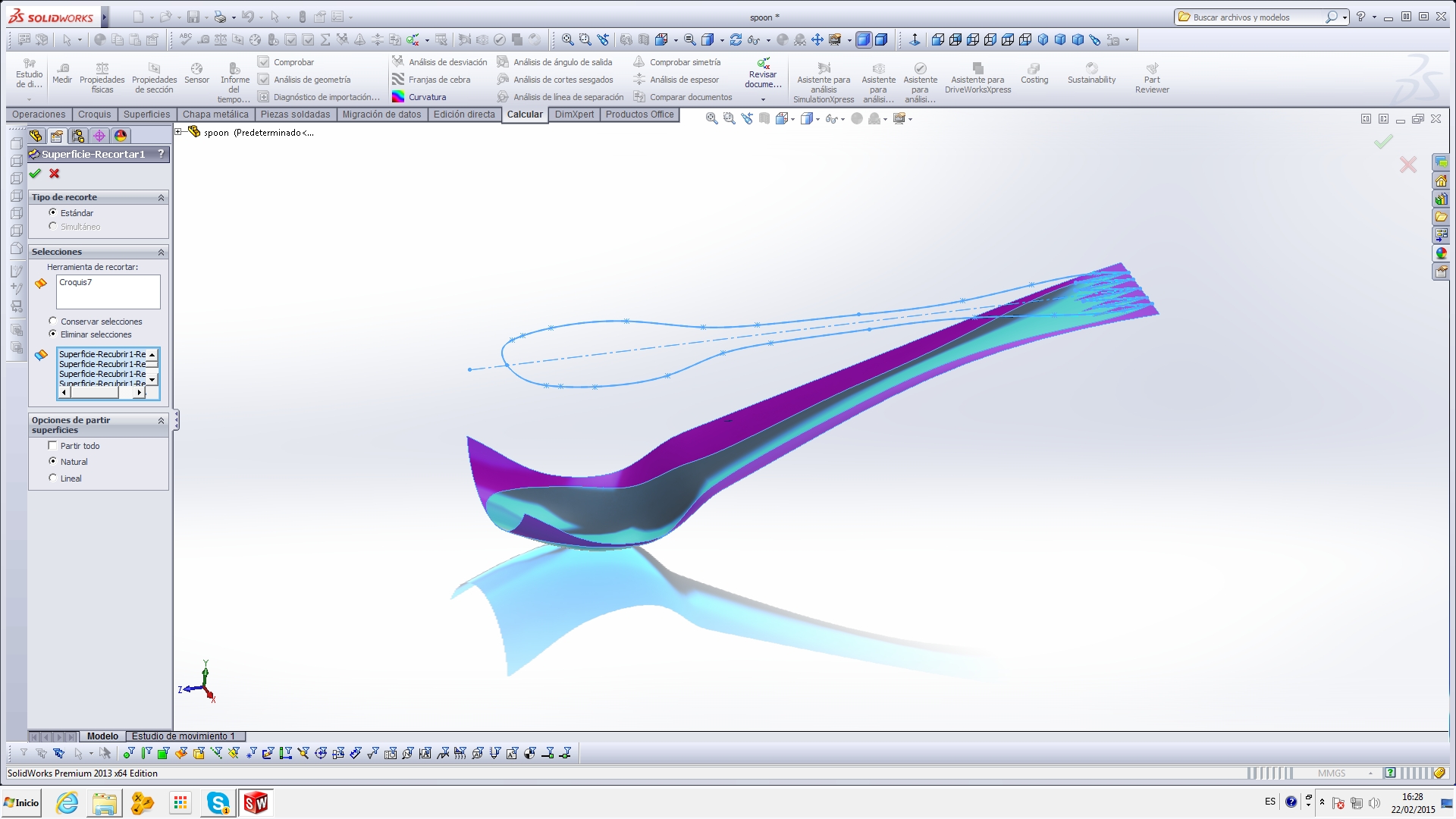Open the Costing tool
The height and width of the screenshot is (819, 1456).
coord(1034,73)
